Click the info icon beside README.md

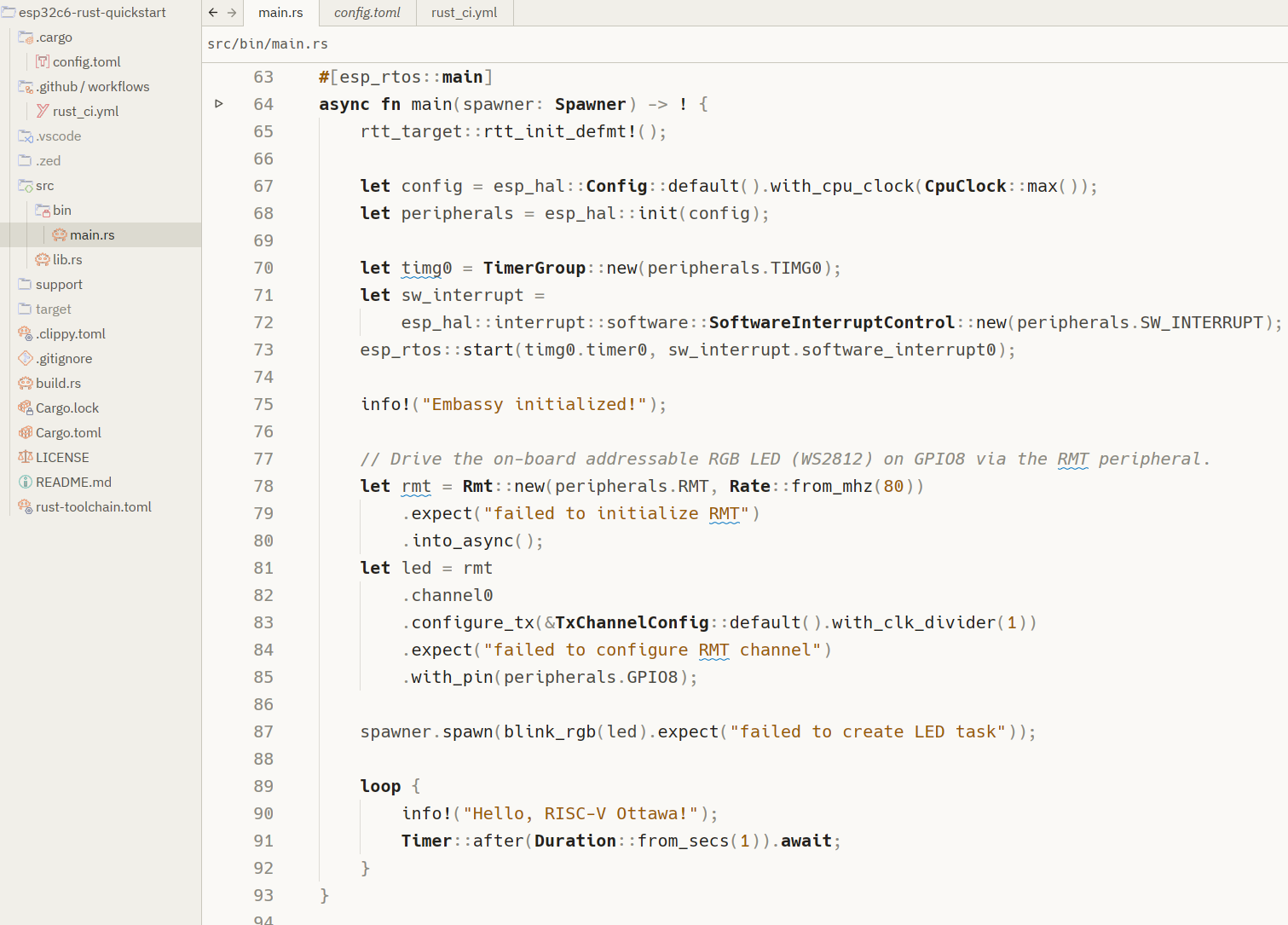[x=26, y=482]
